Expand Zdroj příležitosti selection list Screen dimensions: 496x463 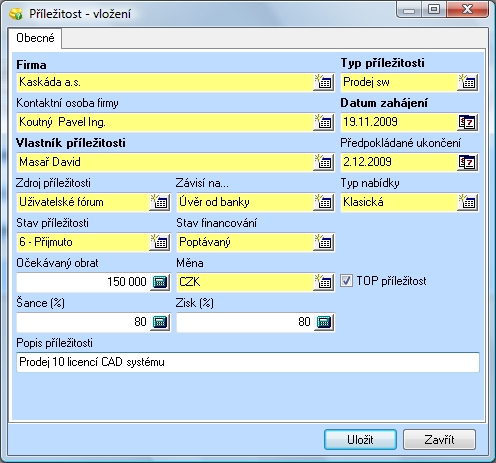160,202
